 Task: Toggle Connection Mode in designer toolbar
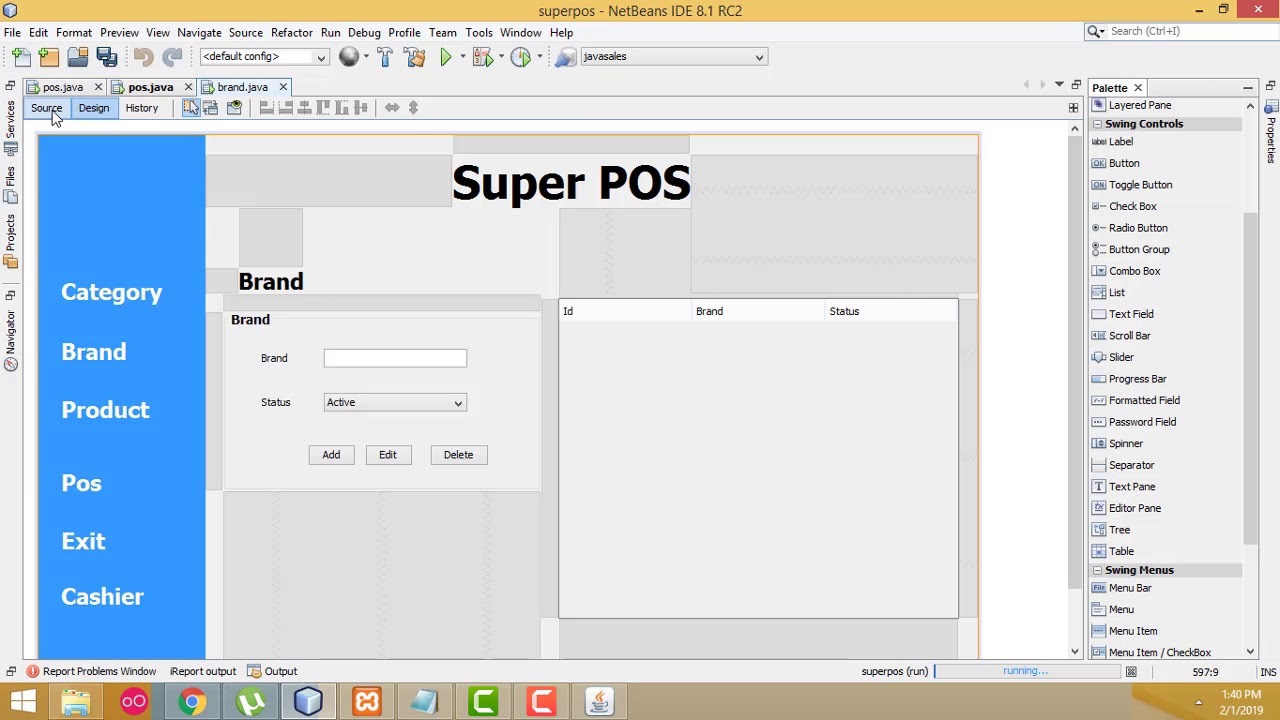click(211, 108)
